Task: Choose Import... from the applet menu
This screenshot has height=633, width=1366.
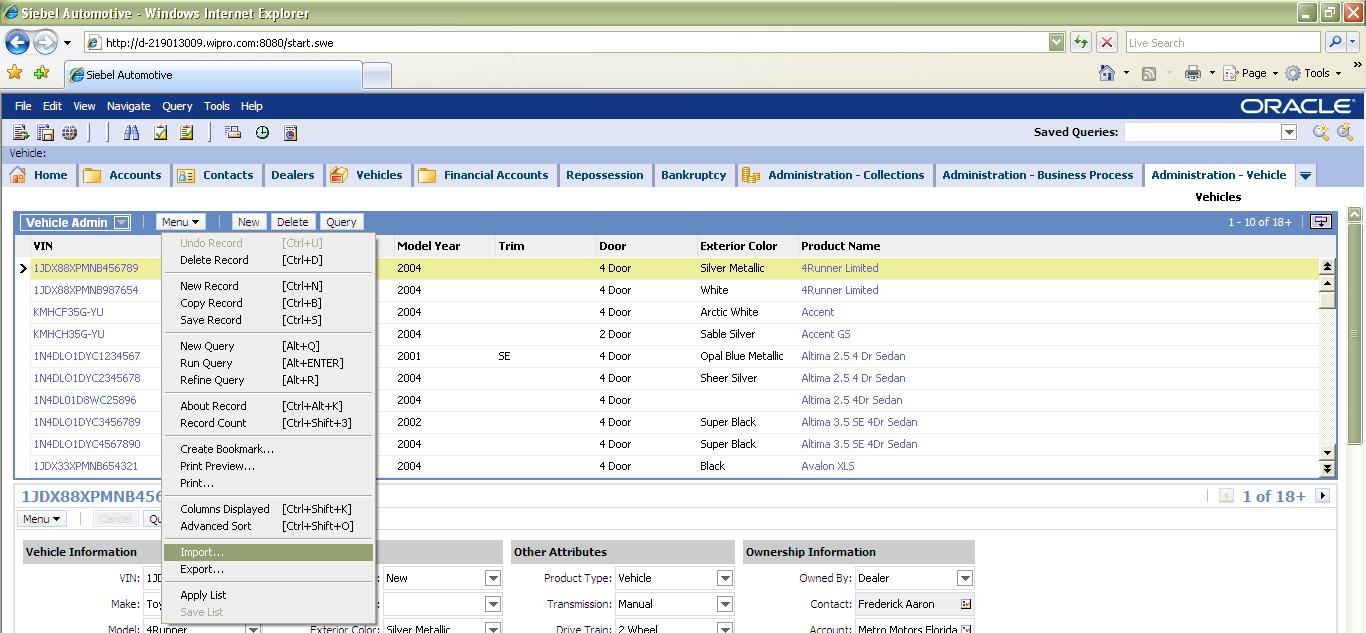Action: (x=268, y=552)
